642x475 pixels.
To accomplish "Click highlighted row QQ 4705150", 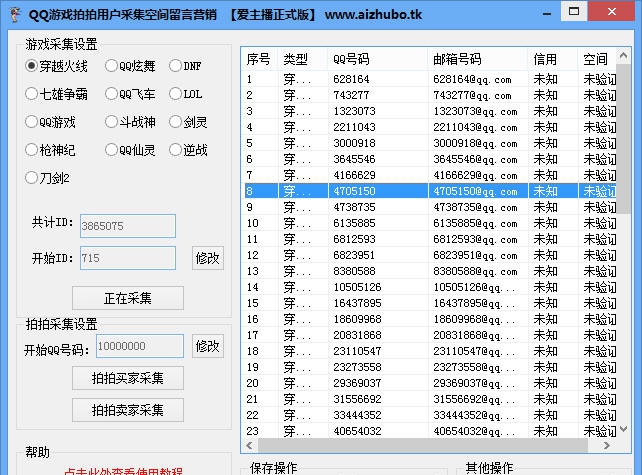I will coord(429,191).
